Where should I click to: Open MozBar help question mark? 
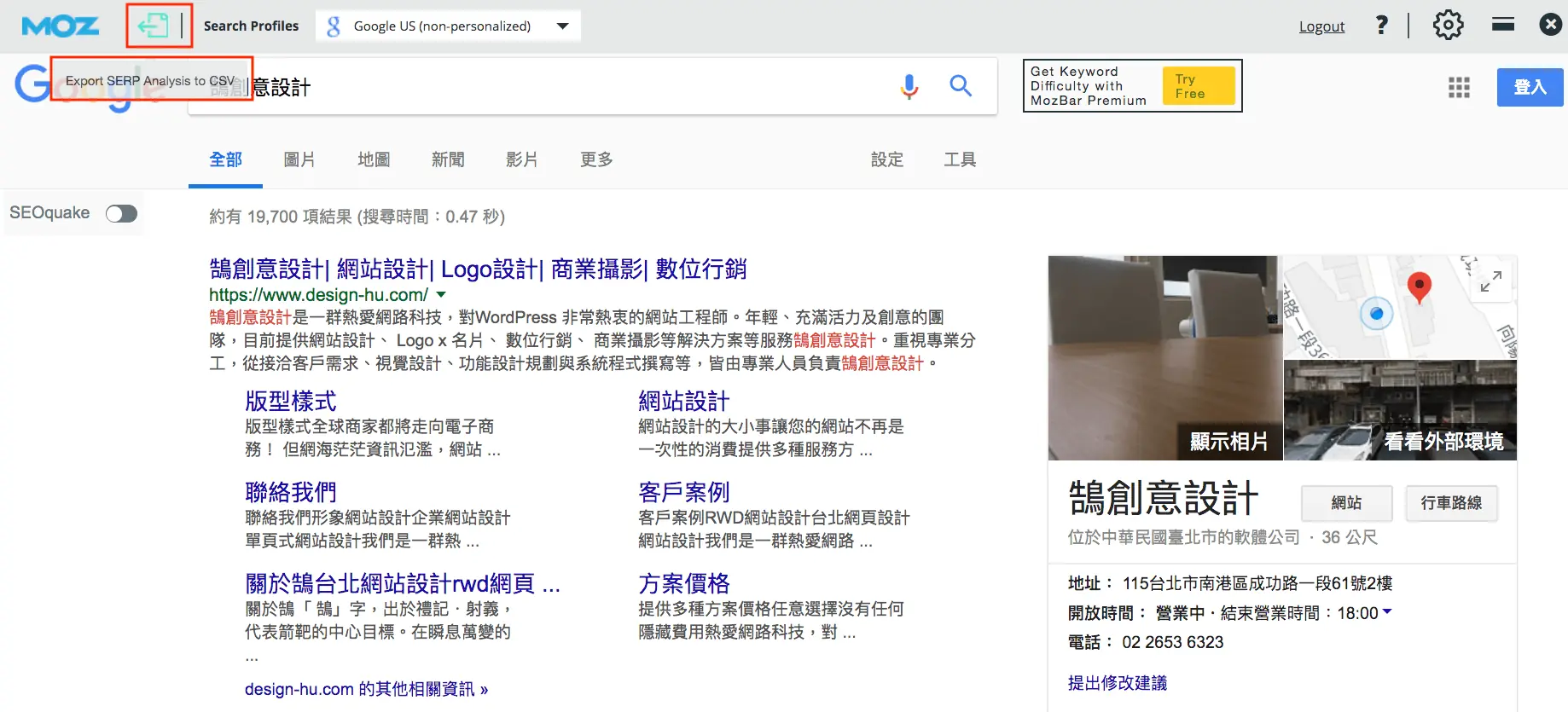[x=1382, y=26]
